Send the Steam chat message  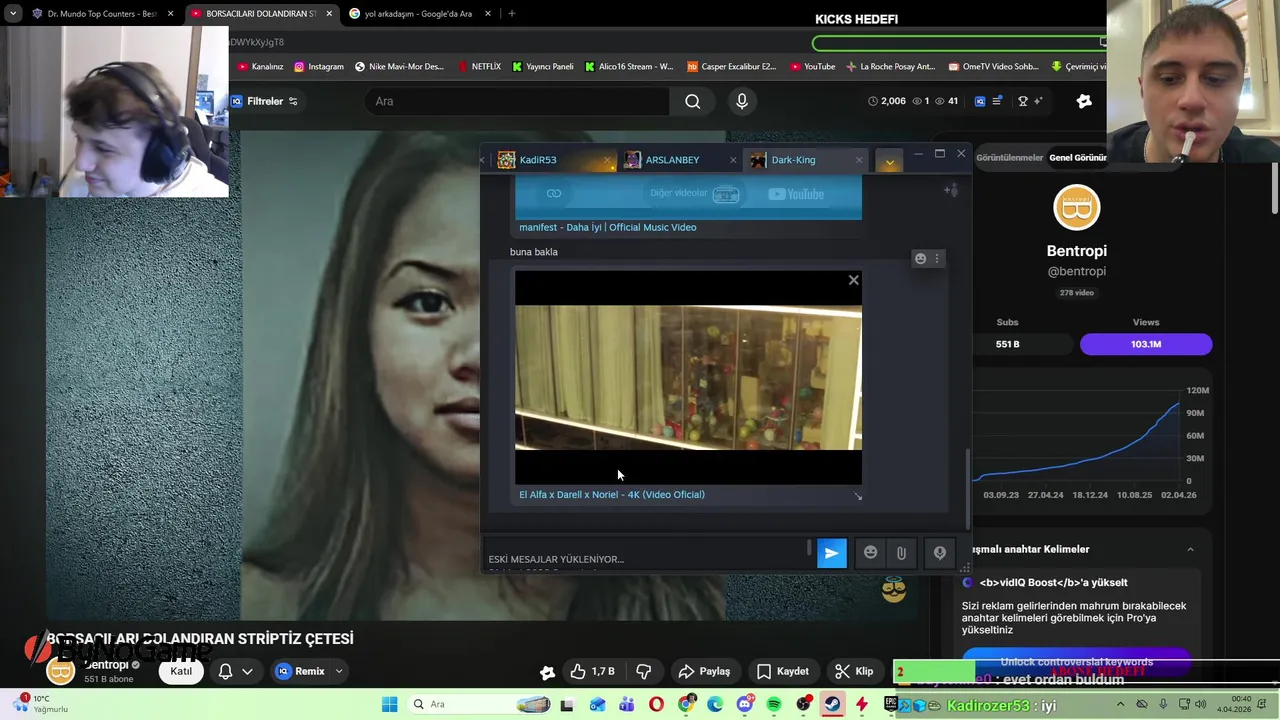pyautogui.click(x=831, y=553)
